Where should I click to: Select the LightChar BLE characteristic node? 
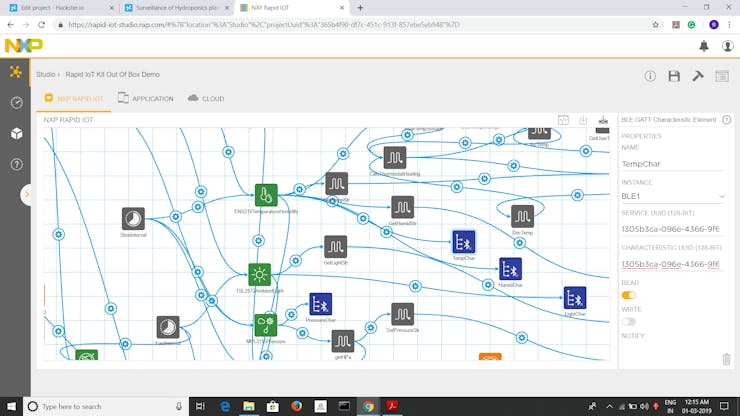tap(575, 298)
